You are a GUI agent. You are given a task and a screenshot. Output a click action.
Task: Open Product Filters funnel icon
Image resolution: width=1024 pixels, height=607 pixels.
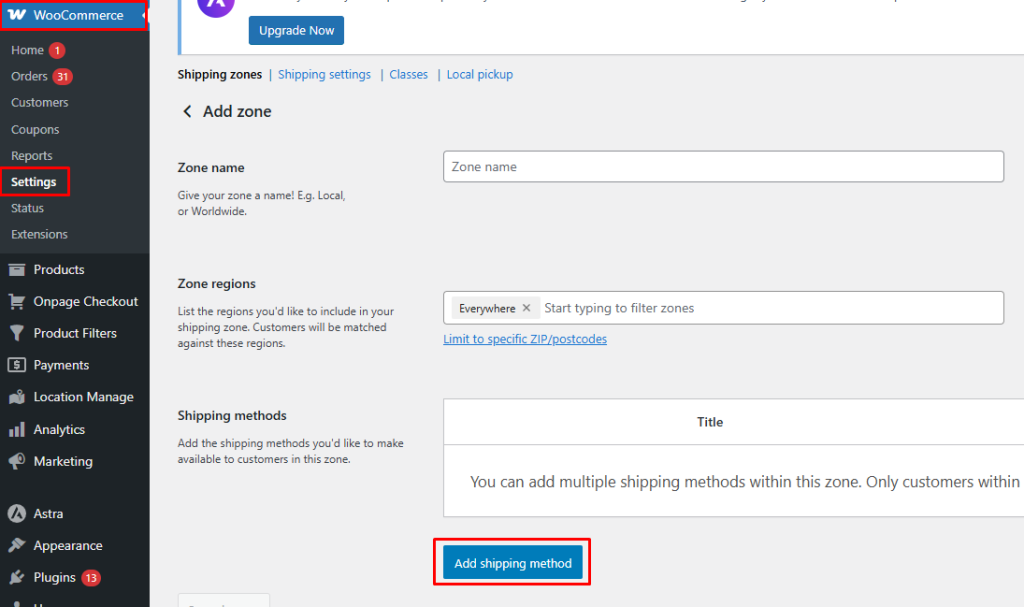[17, 334]
